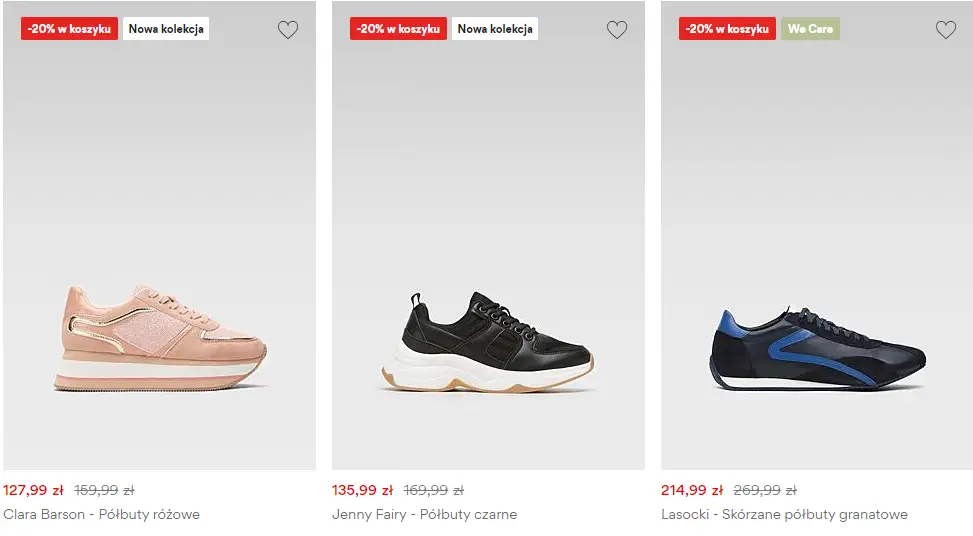Click "Jenny Fairy - Półbuty czarne" product title

tap(424, 514)
